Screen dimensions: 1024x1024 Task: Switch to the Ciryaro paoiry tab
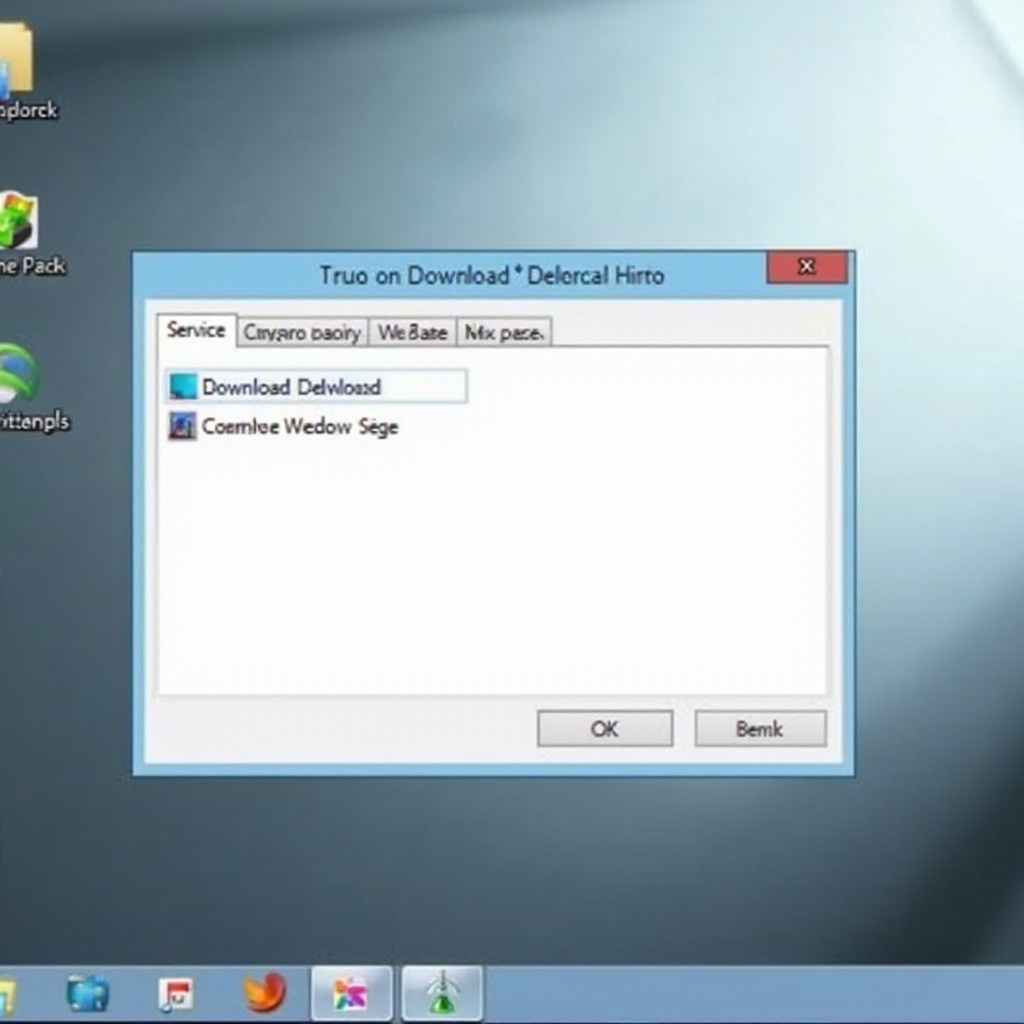302,332
